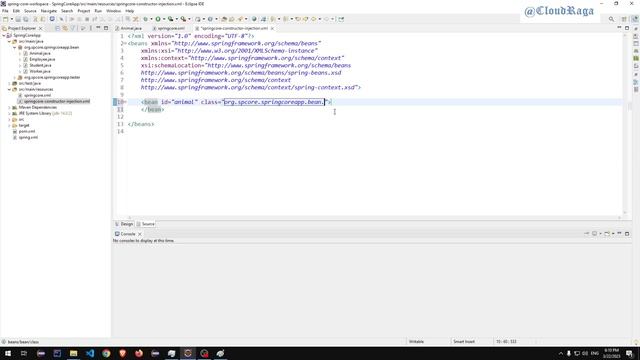Open the Project Explorer view menu
The image size is (640, 360).
(91, 29)
